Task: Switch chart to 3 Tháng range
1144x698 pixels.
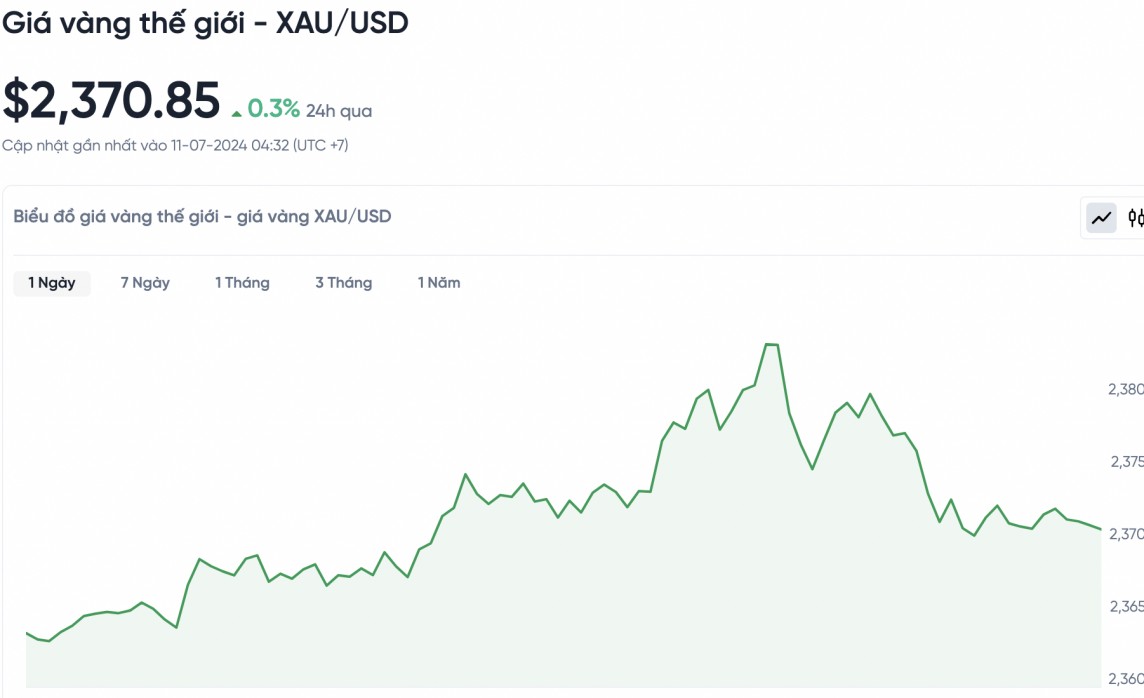Action: coord(343,283)
